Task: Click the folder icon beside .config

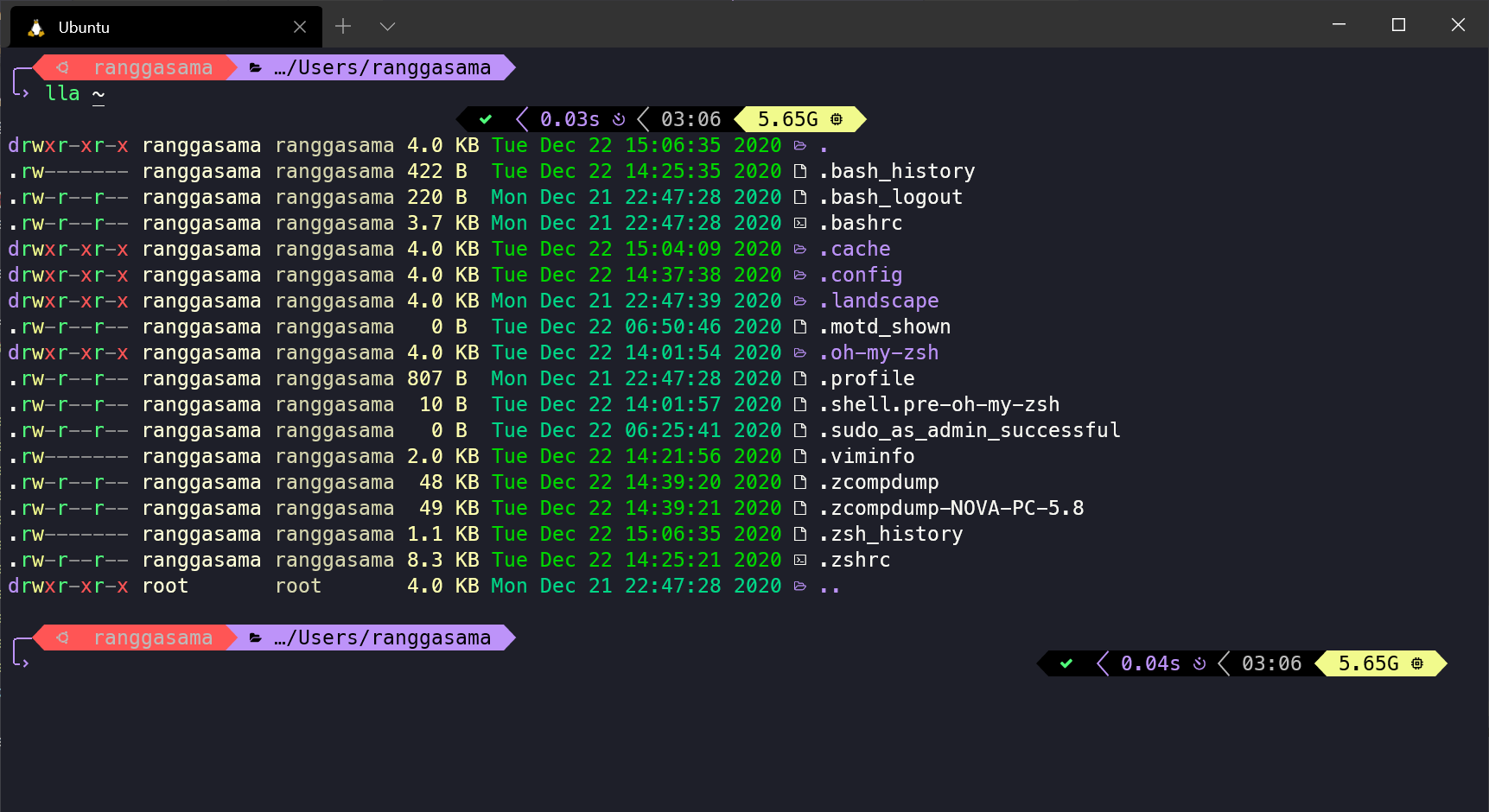Action: 799,275
